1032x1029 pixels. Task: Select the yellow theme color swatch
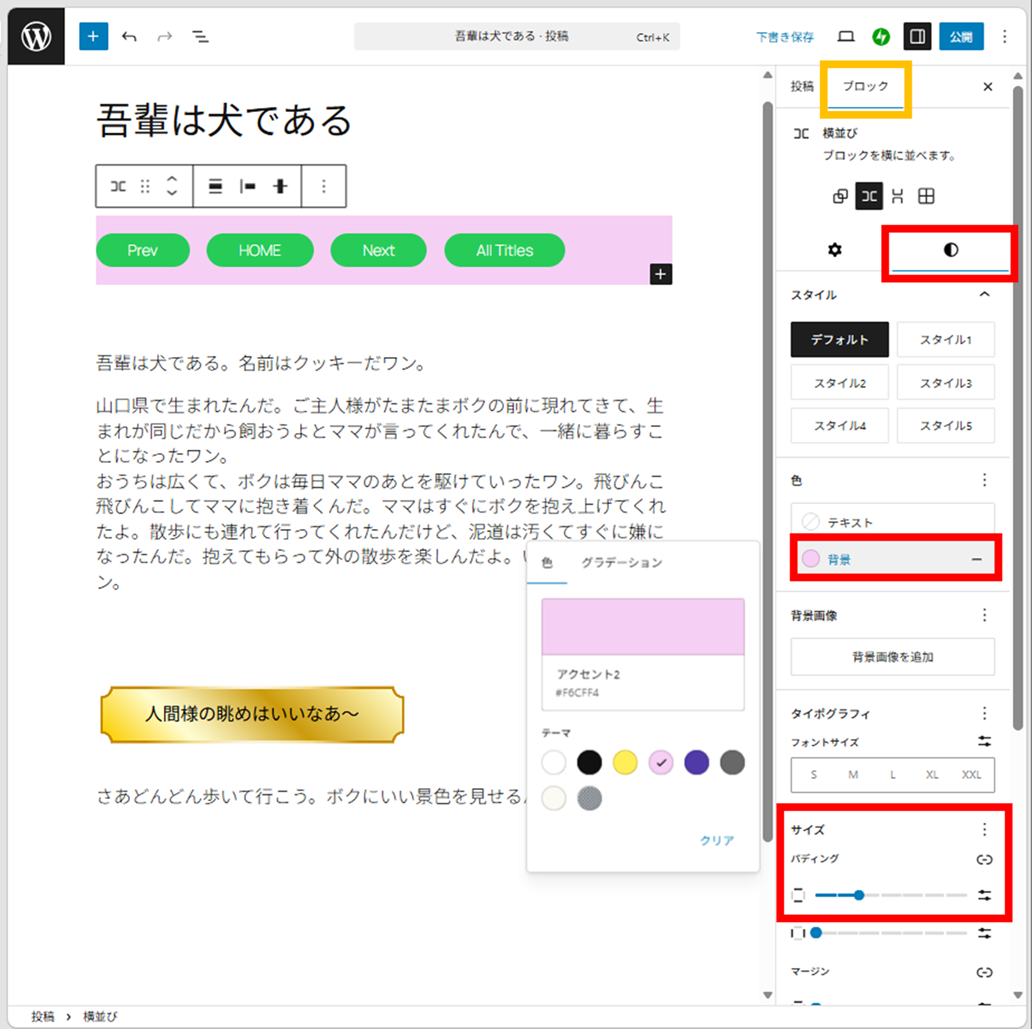point(625,763)
